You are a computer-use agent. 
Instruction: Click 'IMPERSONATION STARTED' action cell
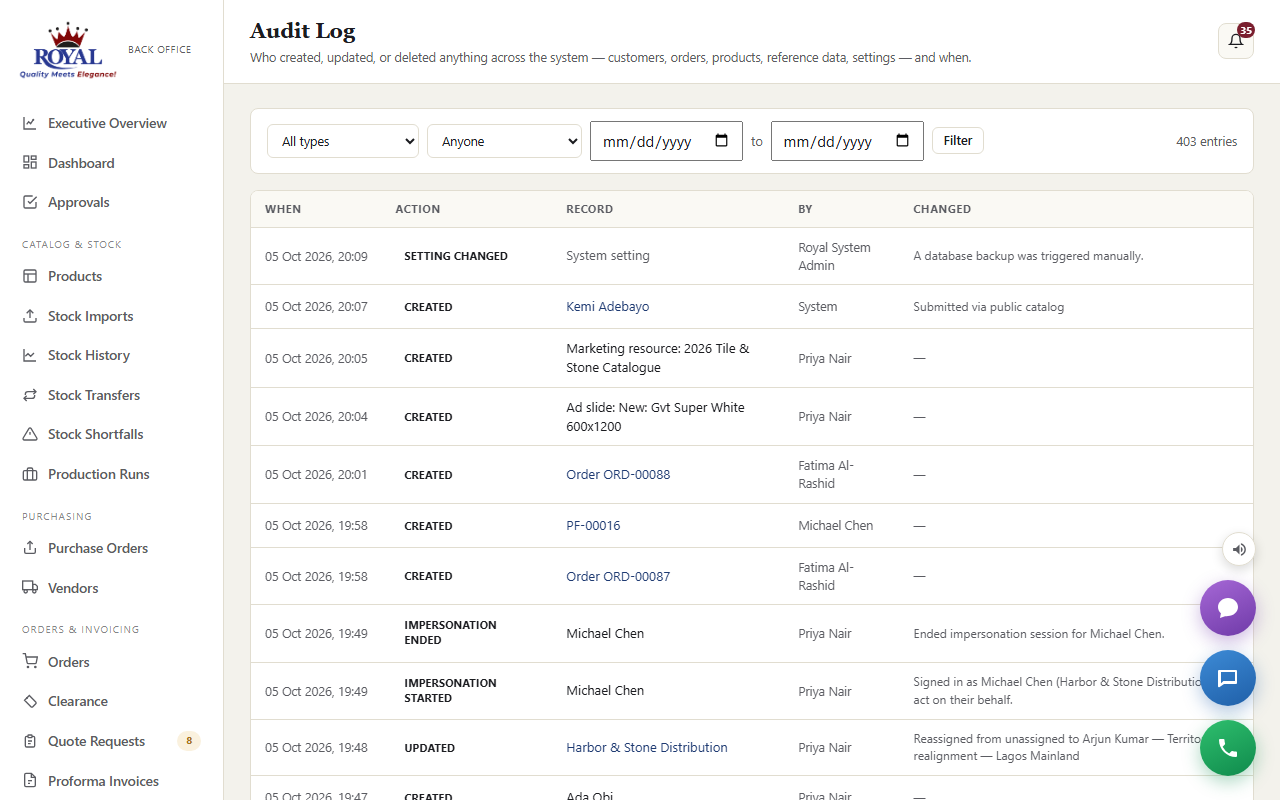click(x=450, y=691)
